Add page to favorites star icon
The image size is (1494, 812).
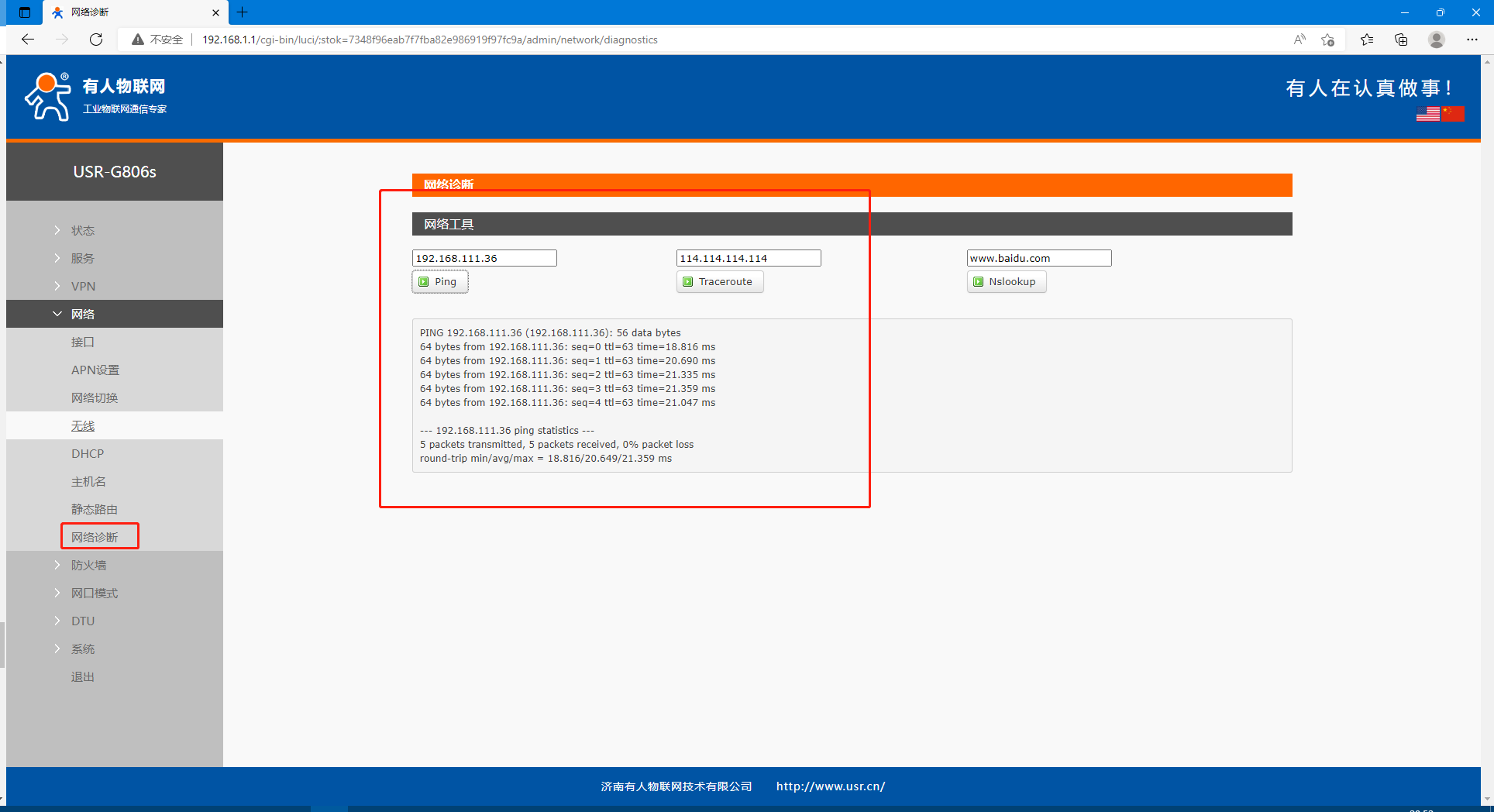pyautogui.click(x=1327, y=40)
